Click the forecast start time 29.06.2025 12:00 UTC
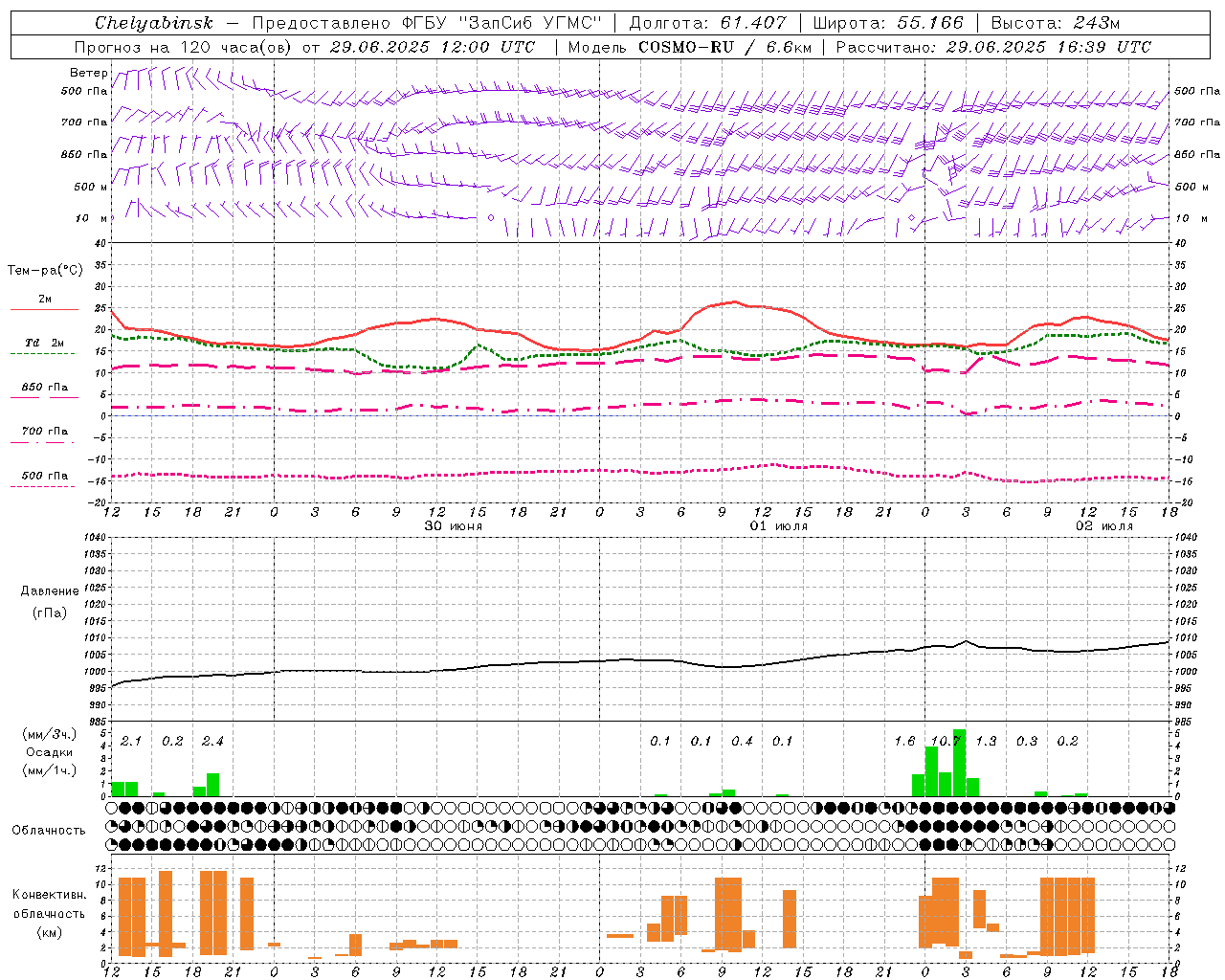 pyautogui.click(x=433, y=47)
